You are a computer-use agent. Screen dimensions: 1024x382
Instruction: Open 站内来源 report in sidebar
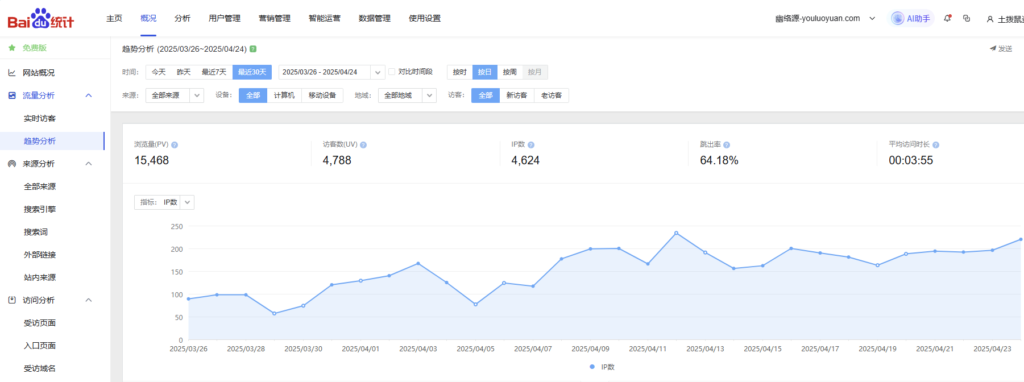point(40,278)
